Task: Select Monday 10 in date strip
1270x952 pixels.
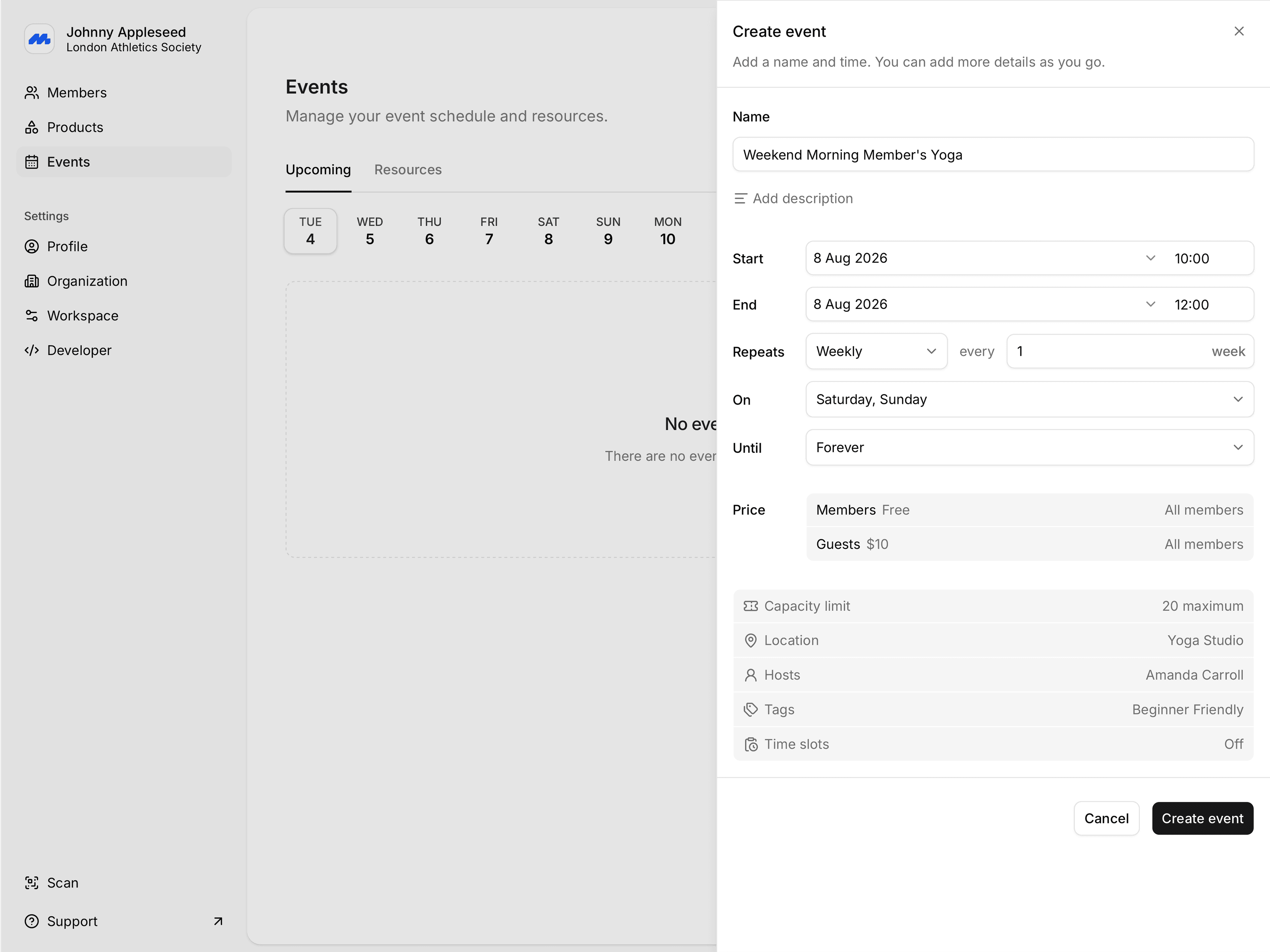Action: pos(668,231)
